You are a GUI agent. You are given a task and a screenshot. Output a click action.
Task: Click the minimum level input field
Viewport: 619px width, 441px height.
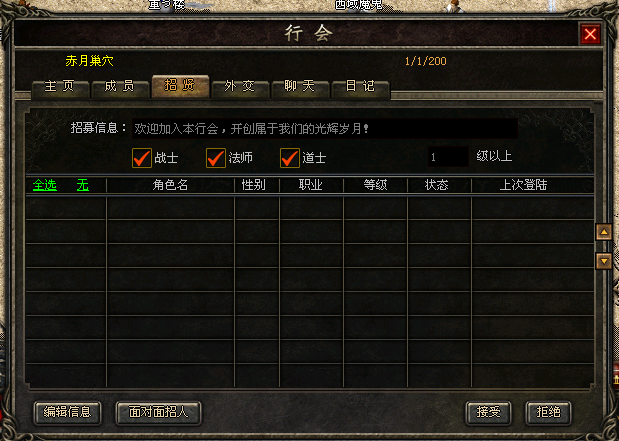(448, 157)
